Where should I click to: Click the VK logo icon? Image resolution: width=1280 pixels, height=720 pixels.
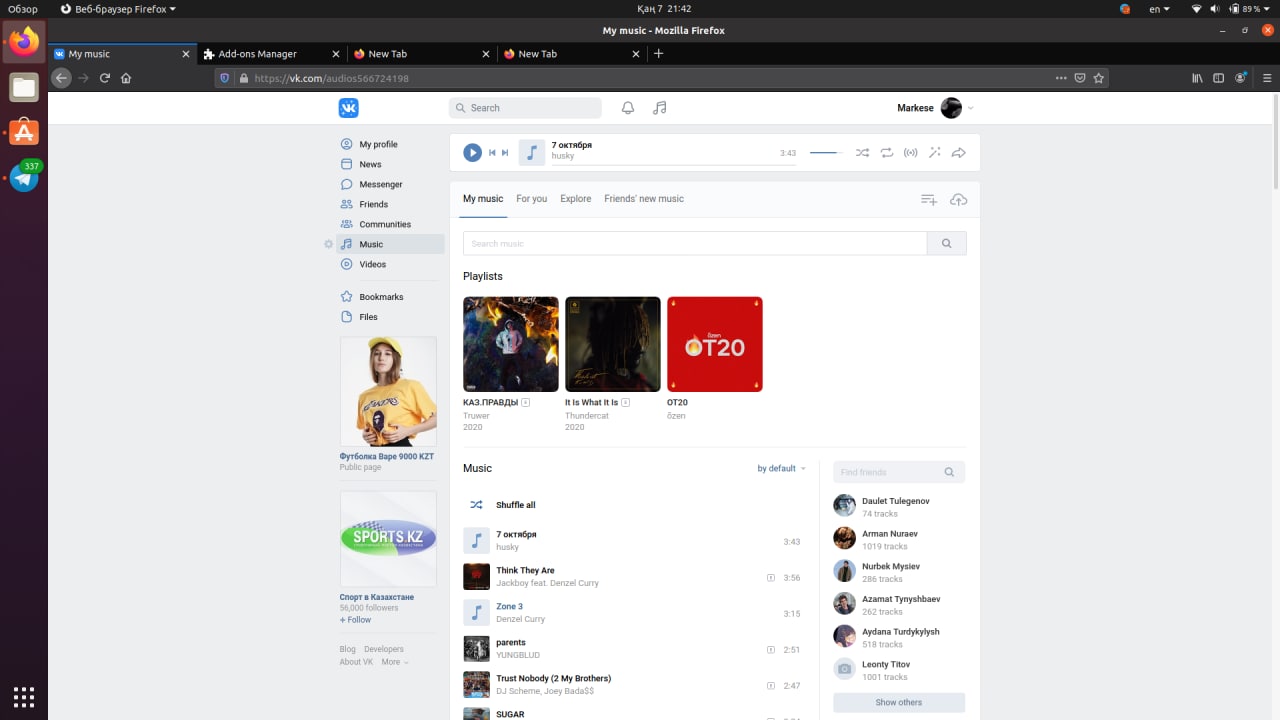348,108
